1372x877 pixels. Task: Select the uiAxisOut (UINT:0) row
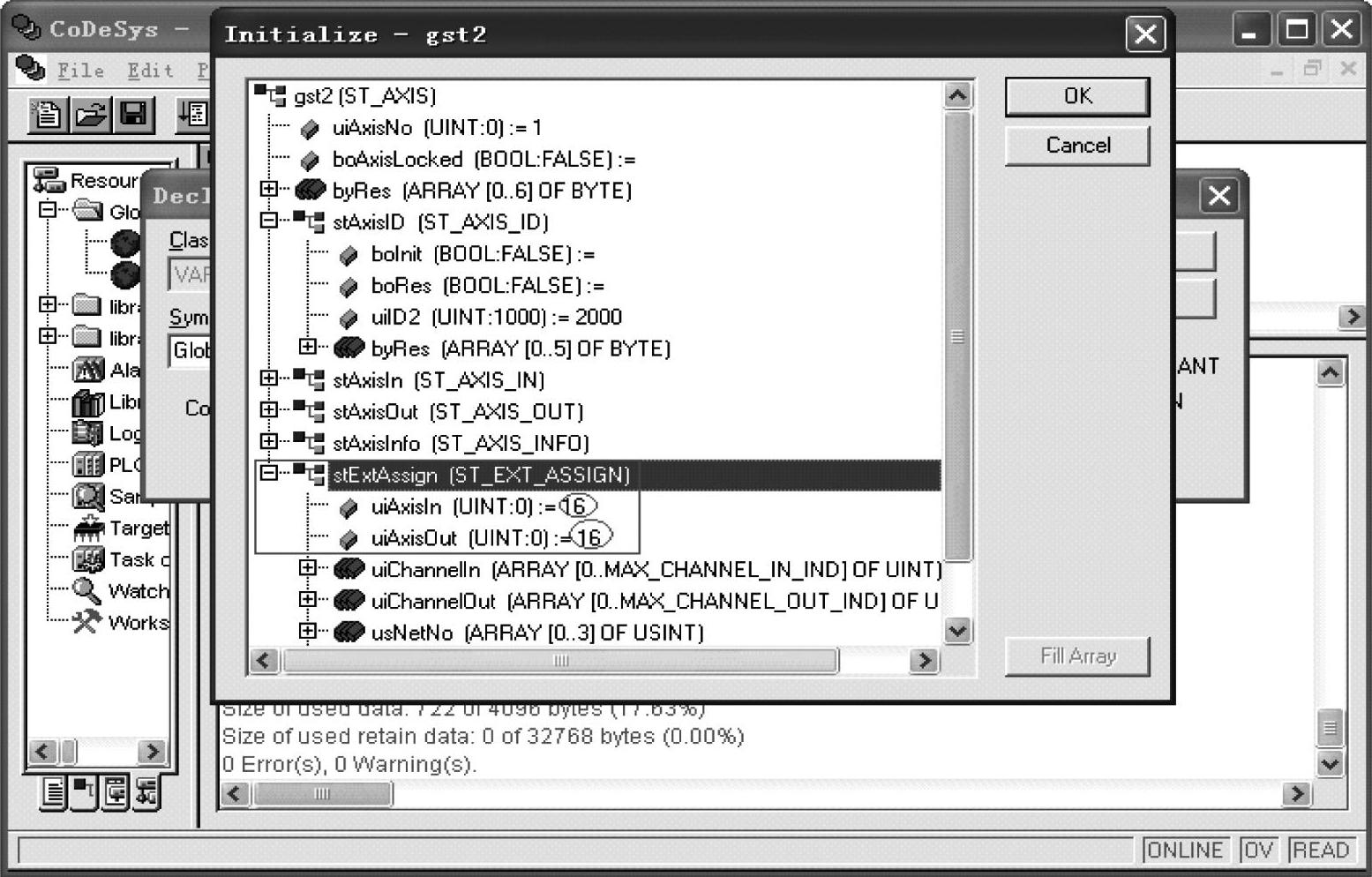tap(490, 537)
